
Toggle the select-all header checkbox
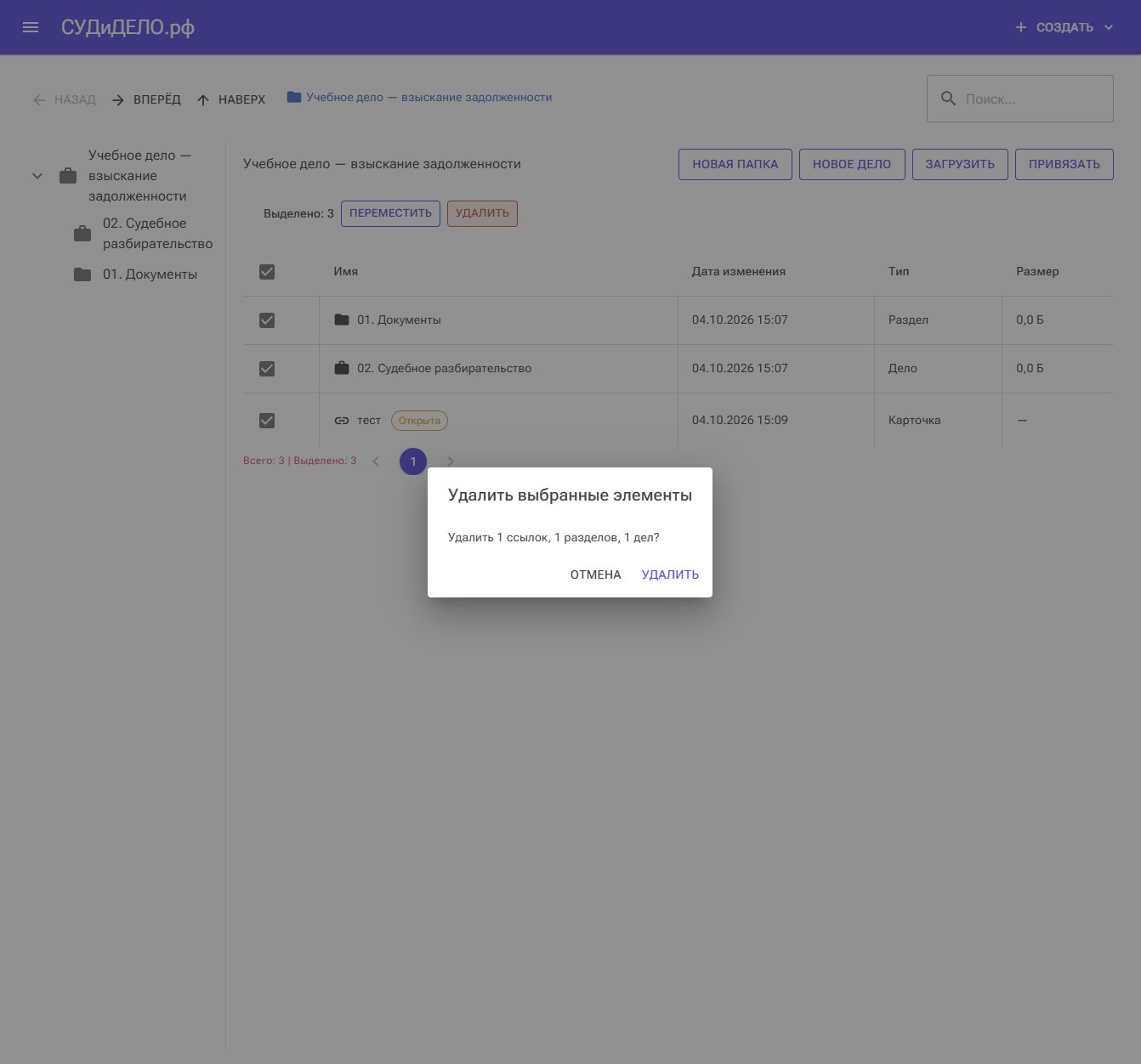click(x=267, y=272)
